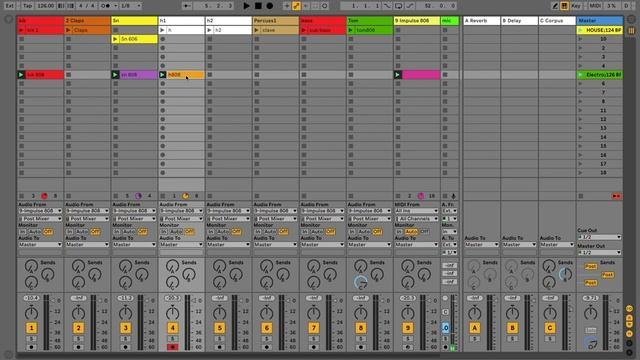Screen dimensions: 640x360
Task: Toggle the Draw Mode pencil icon
Action: (555, 6)
